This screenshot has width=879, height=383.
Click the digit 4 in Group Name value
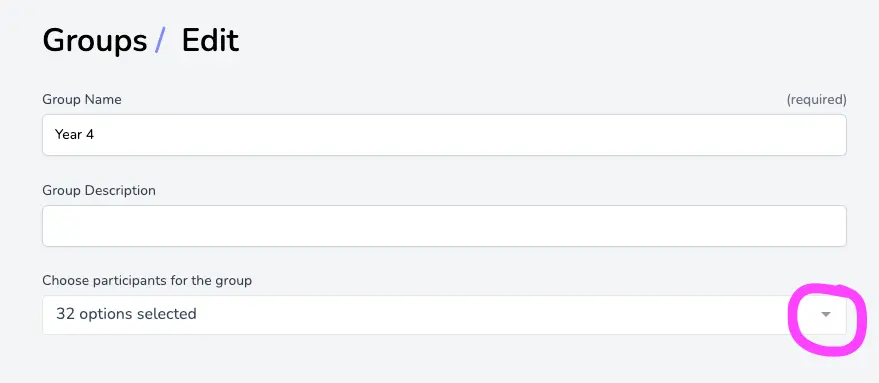[x=90, y=135]
